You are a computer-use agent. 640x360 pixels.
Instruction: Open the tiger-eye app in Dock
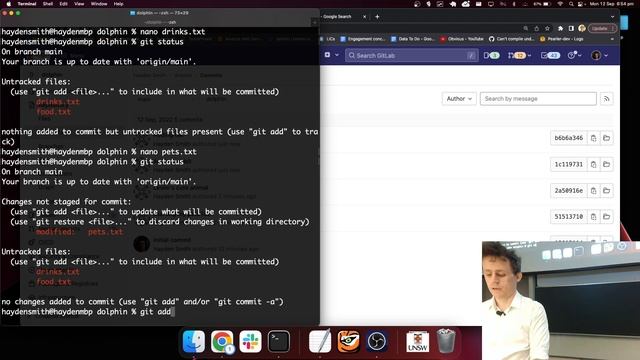click(x=348, y=341)
